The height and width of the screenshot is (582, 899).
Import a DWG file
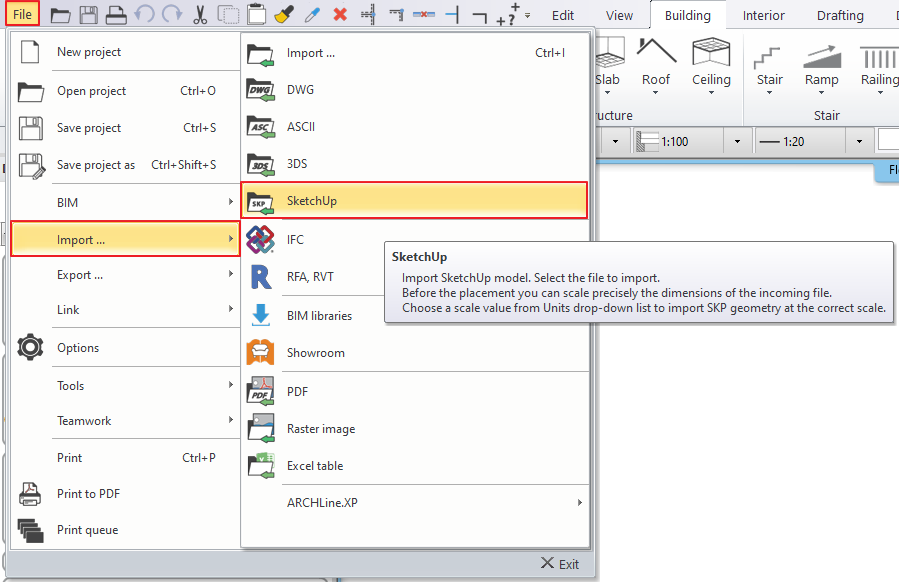click(x=415, y=89)
